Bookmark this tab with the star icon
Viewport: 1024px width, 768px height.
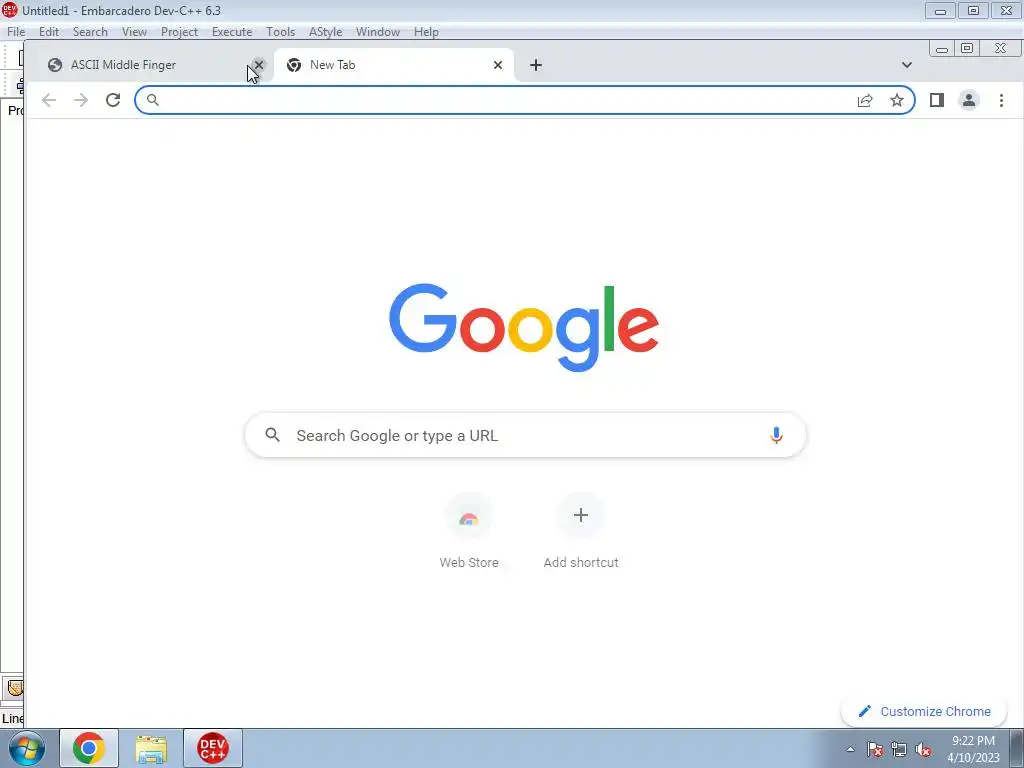point(897,100)
